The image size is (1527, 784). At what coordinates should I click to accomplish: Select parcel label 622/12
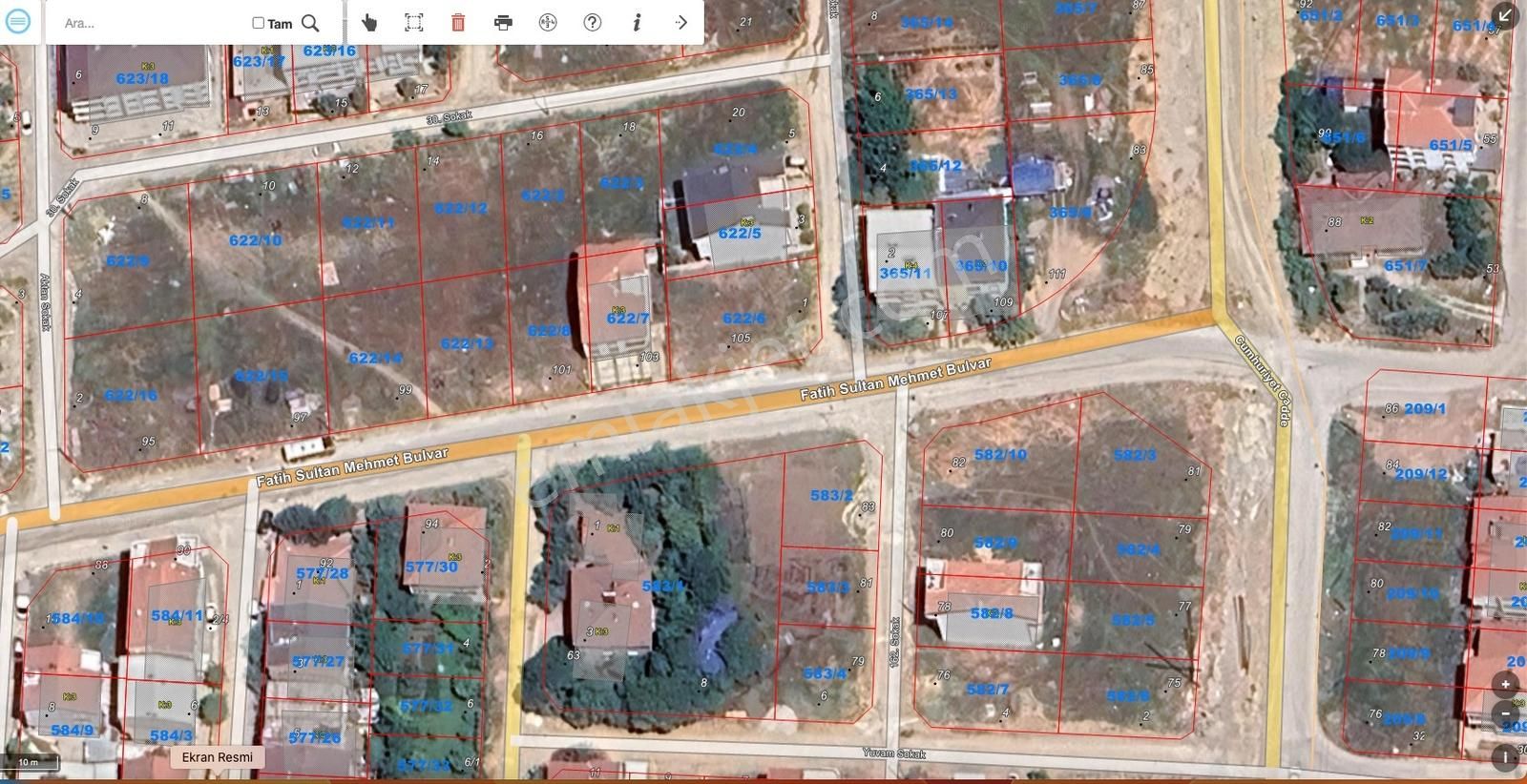tap(461, 208)
